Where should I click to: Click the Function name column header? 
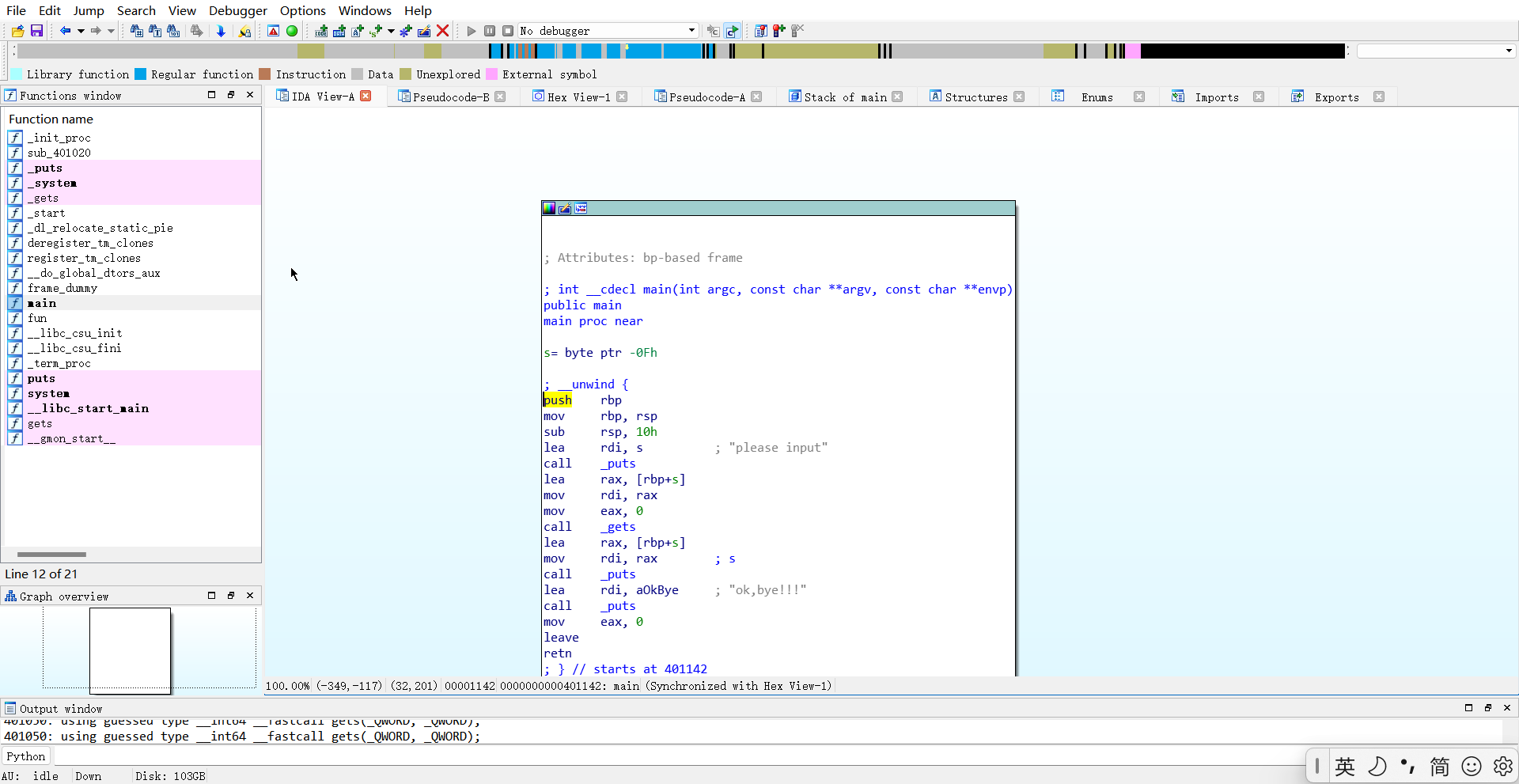51,119
